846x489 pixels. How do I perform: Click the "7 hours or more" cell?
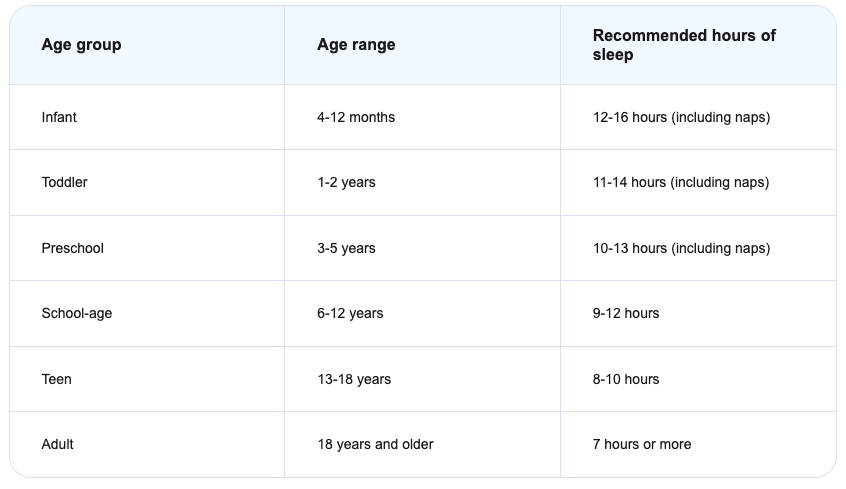(642, 444)
